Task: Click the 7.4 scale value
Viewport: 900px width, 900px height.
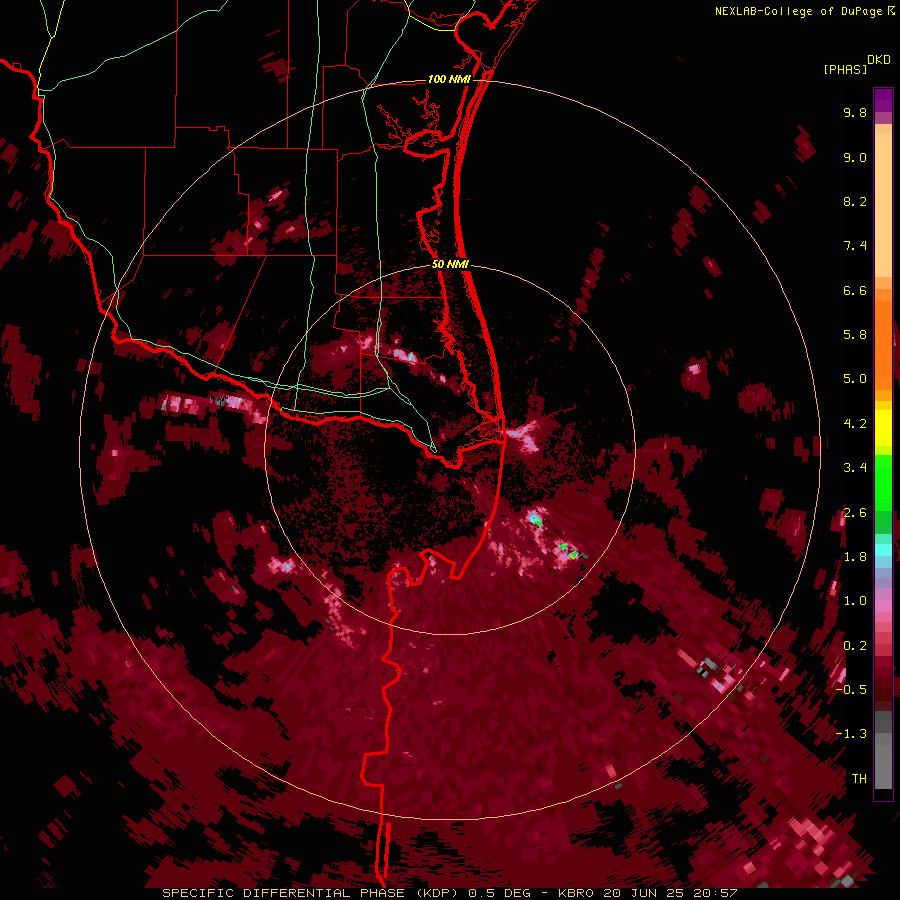Action: pyautogui.click(x=855, y=246)
